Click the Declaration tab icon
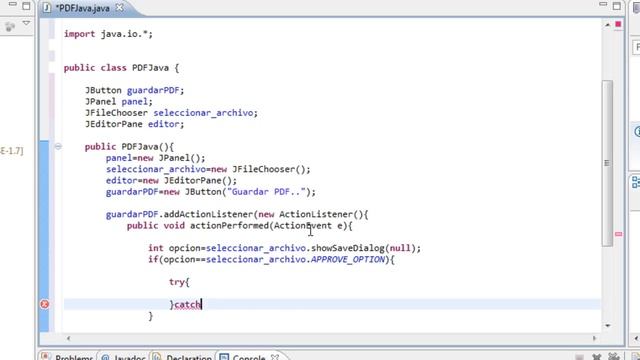The image size is (640, 360). pos(157,357)
